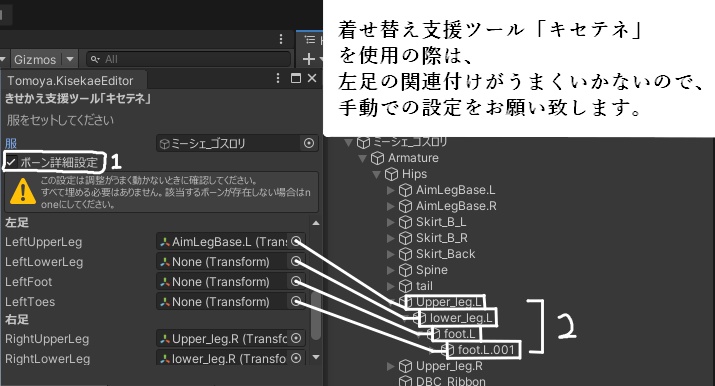Select Upper_leg.R in the hierarchy
Screen dimensions: 715x386
449,366
